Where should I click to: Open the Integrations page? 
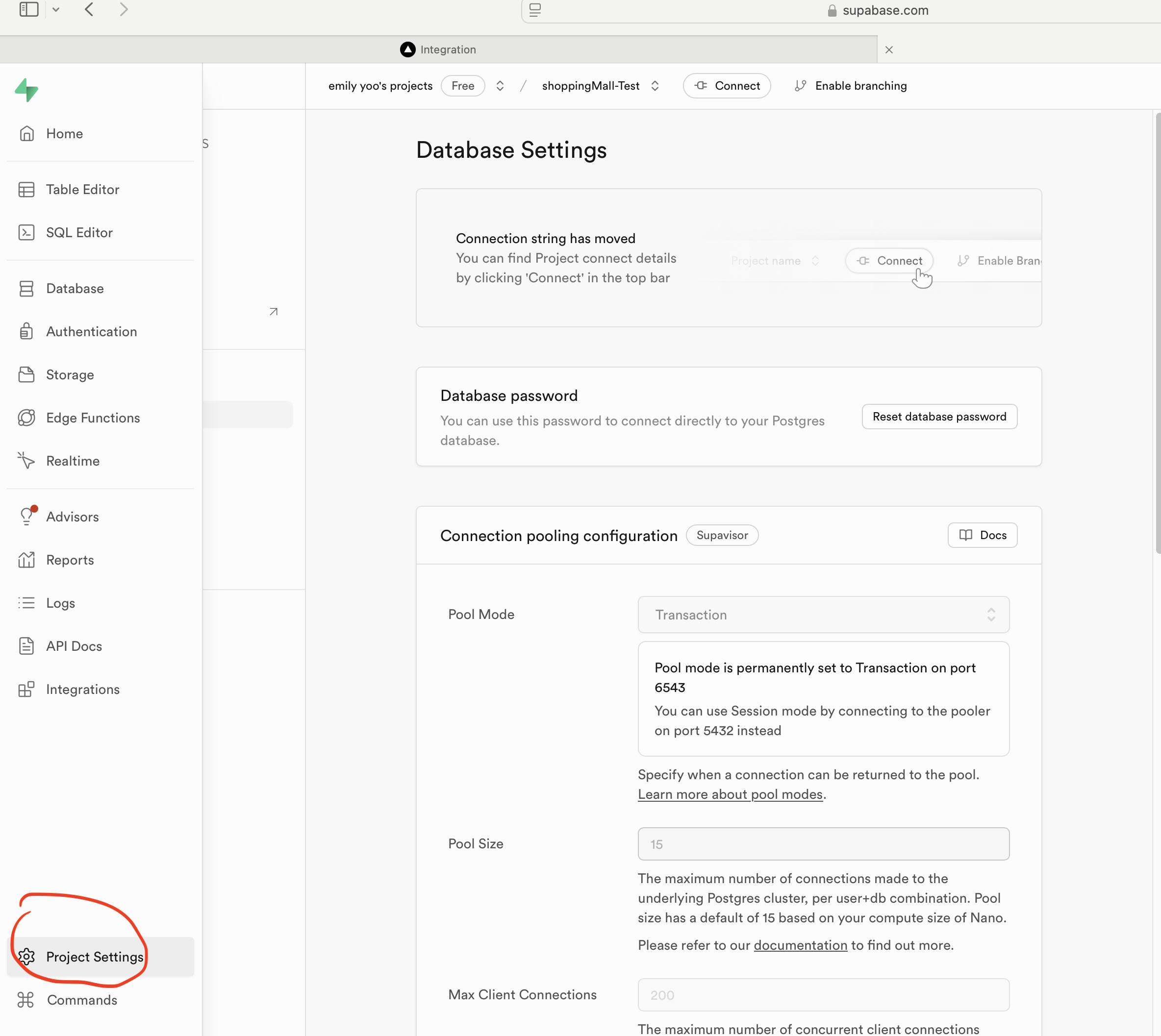tap(82, 690)
